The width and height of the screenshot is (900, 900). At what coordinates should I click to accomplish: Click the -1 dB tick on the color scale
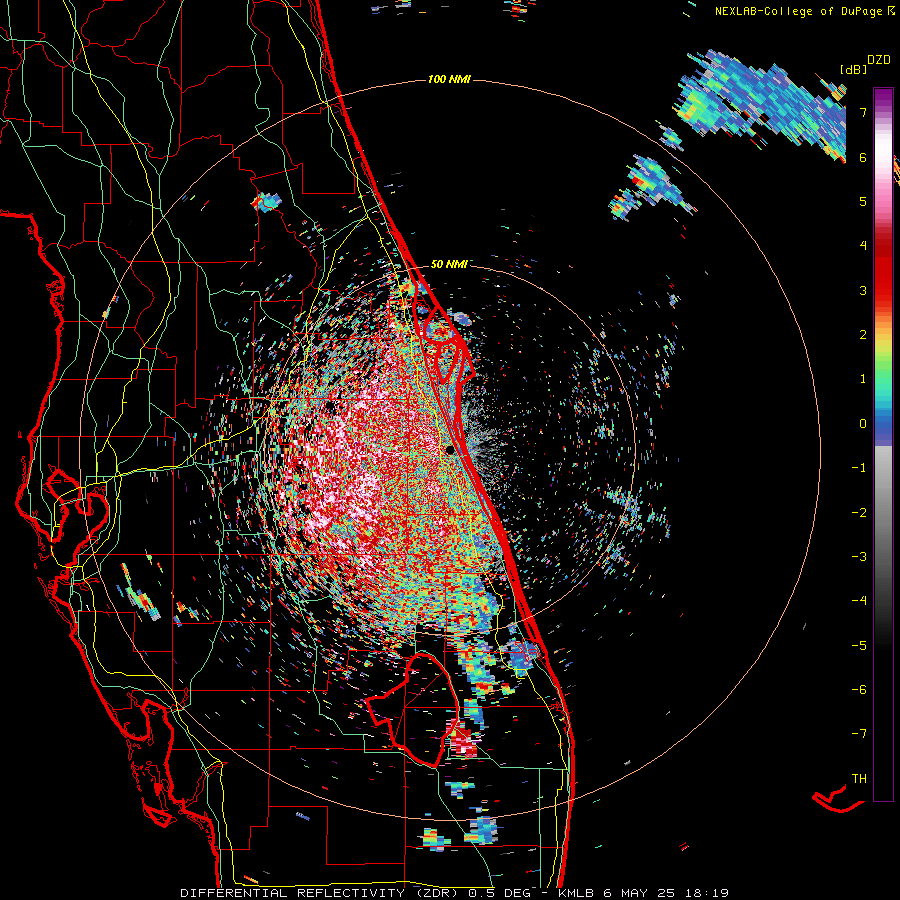coord(859,468)
